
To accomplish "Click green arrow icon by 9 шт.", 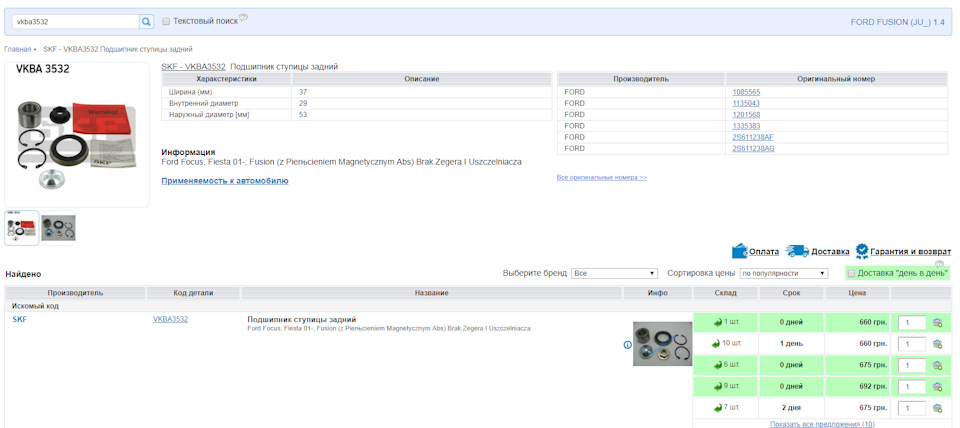I will (718, 386).
